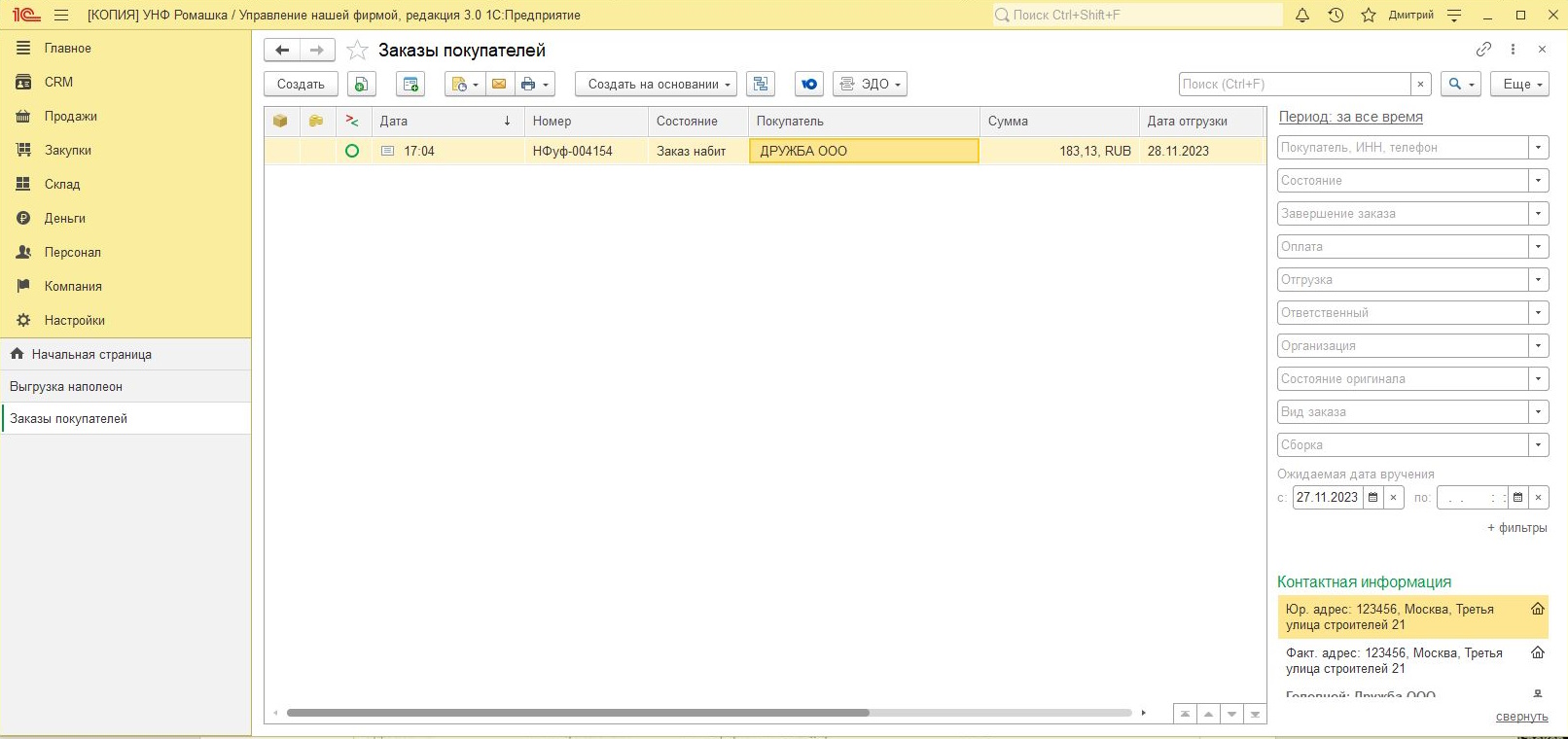1568x739 pixels.
Task: Click the Период: за все время link
Action: click(1350, 117)
